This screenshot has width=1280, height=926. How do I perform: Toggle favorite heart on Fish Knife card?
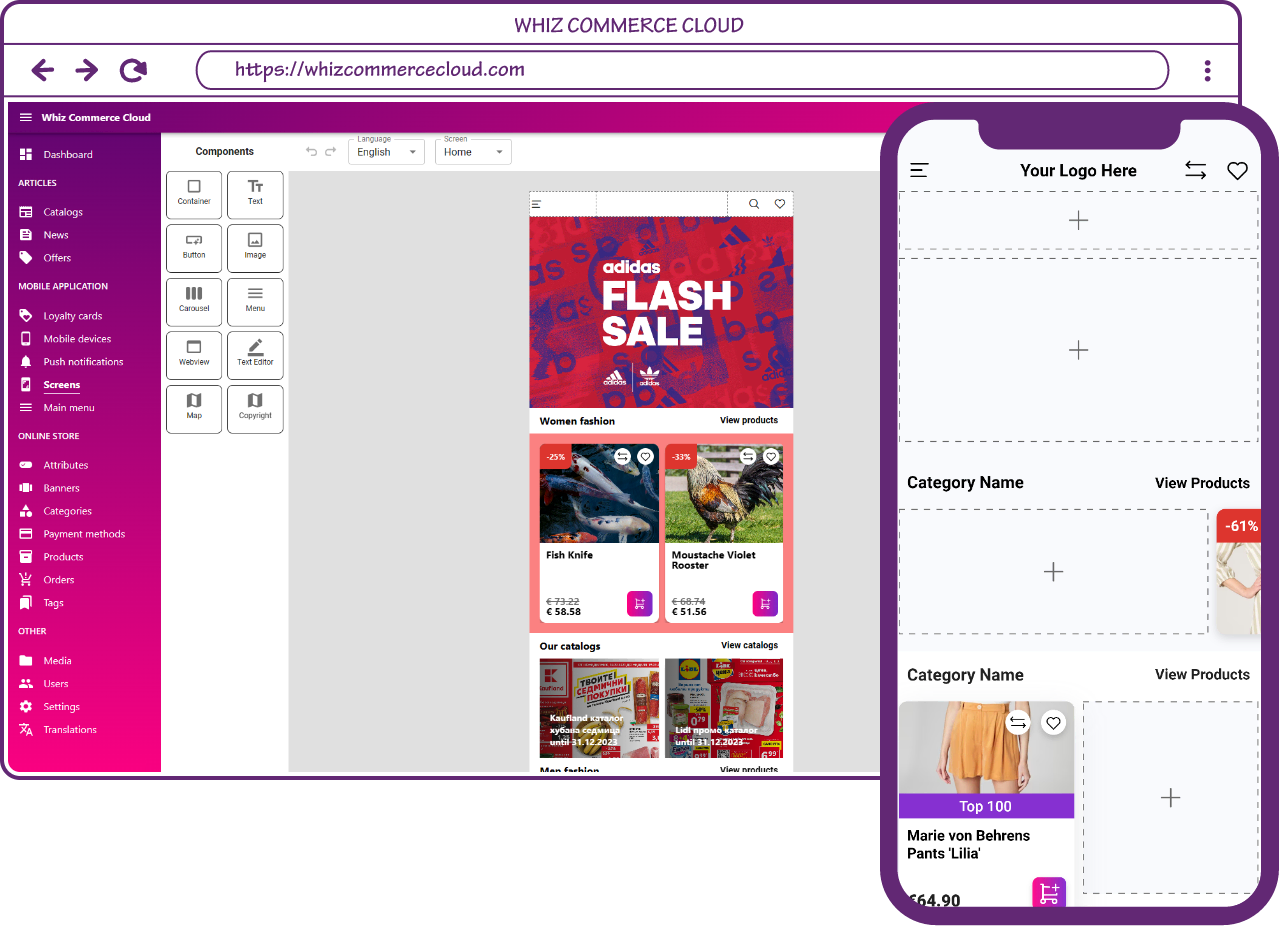pyautogui.click(x=645, y=457)
